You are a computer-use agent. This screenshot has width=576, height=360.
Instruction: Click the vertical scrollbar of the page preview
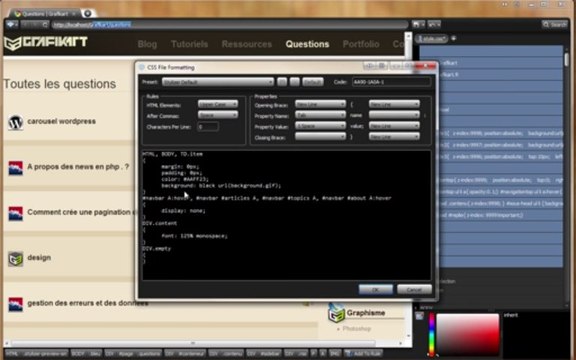[408, 186]
